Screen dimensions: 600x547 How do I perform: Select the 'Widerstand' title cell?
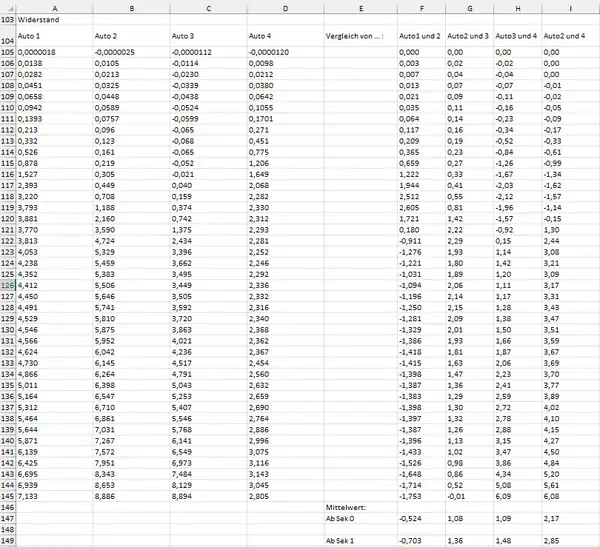click(38, 19)
